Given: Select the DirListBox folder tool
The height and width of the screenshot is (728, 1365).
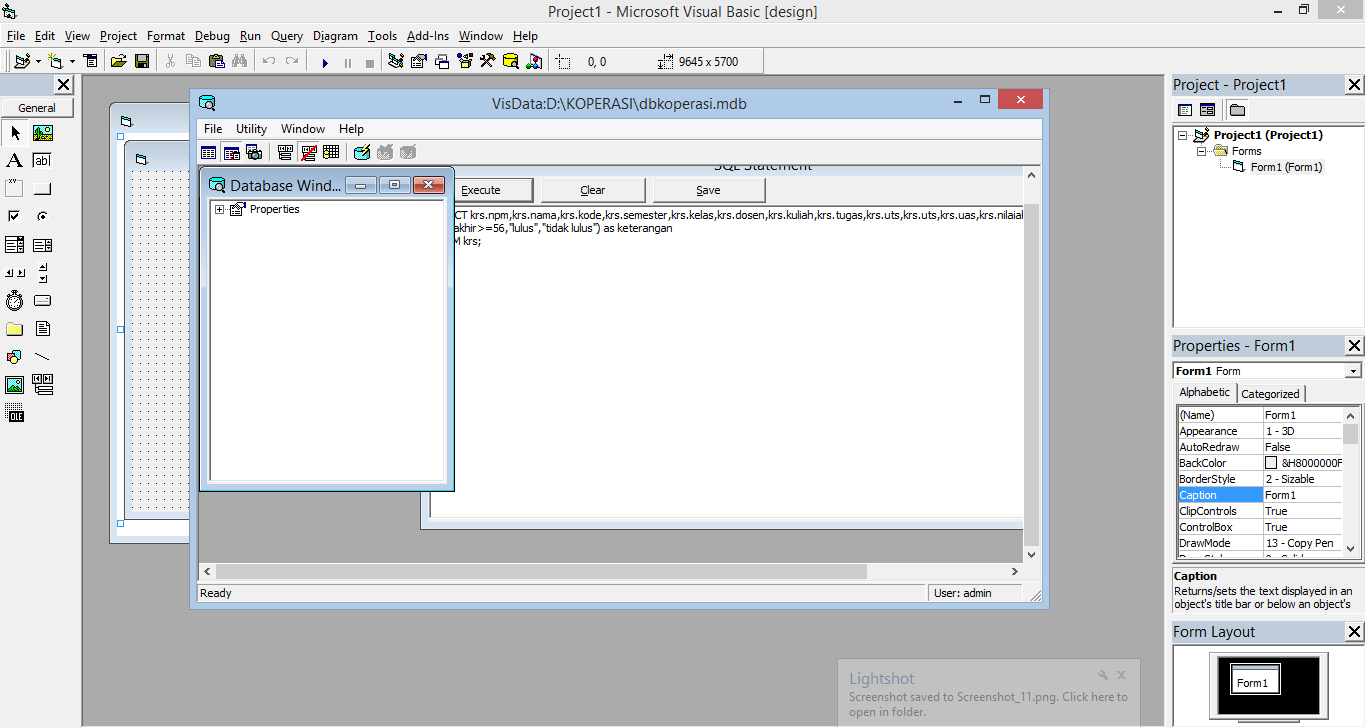Looking at the screenshot, I should tap(15, 329).
